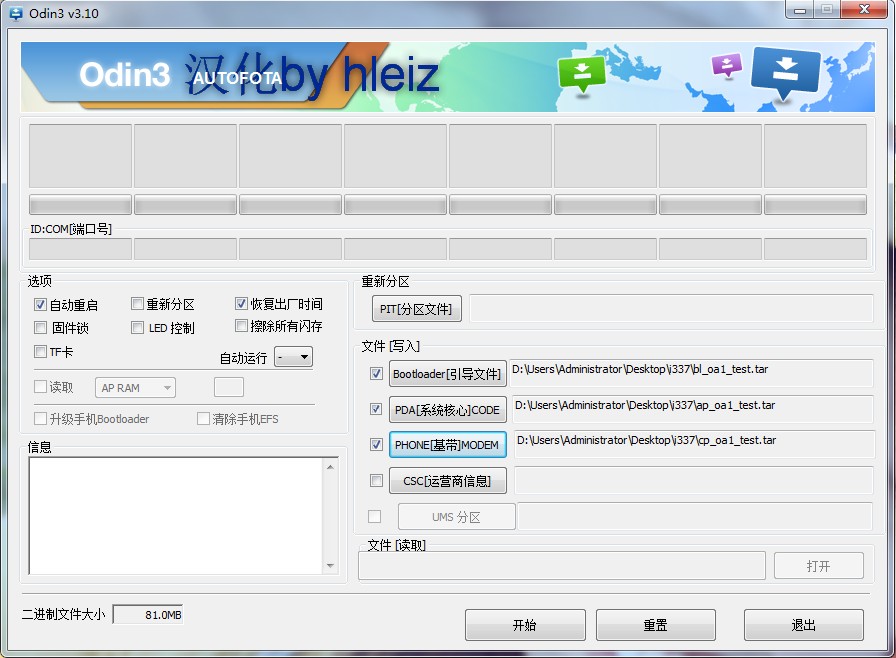This screenshot has width=896, height=658.
Task: Click the PIT[分区文件] button
Action: click(x=417, y=309)
